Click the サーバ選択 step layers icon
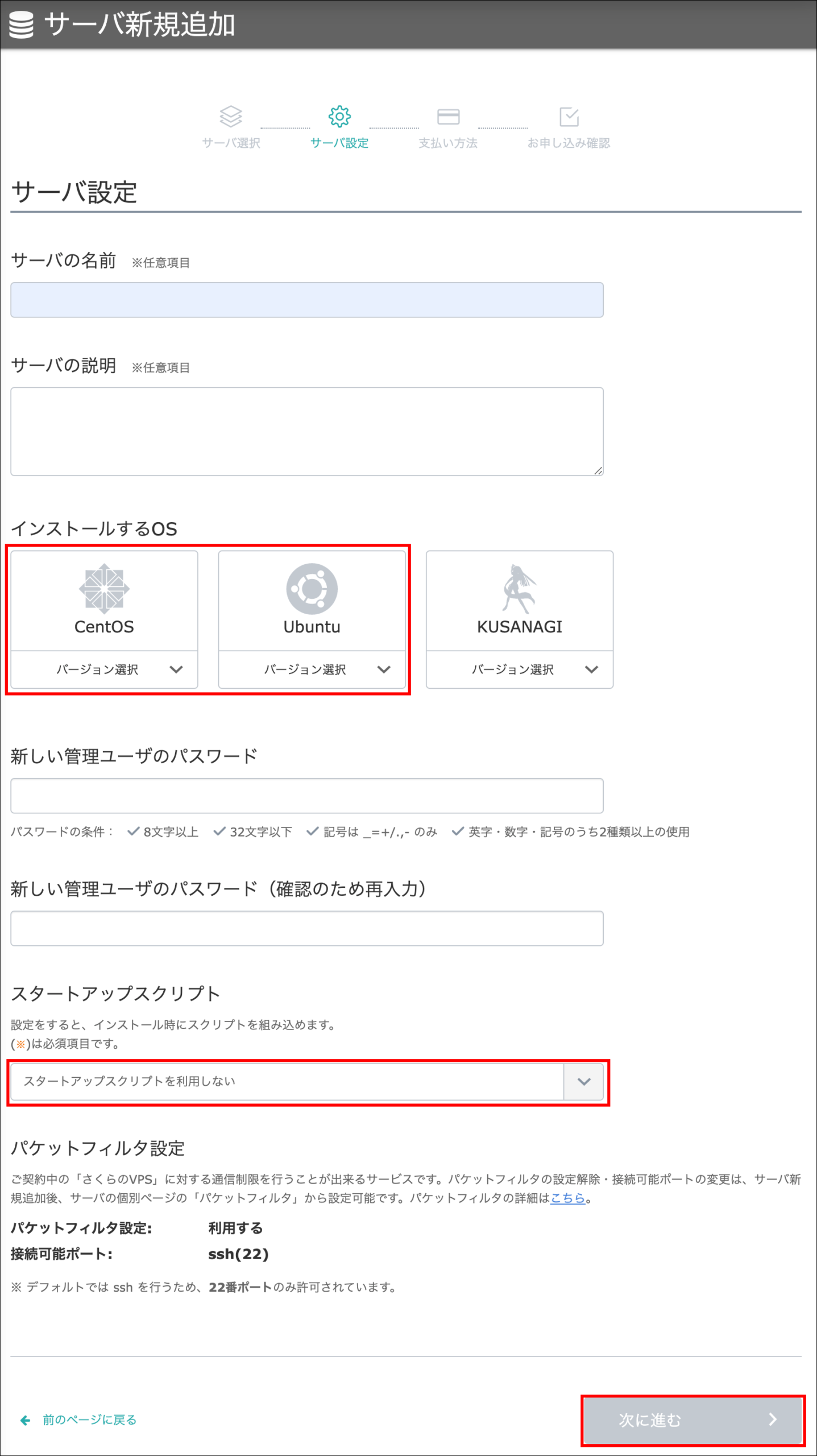Screen dimensions: 817x1456 (x=231, y=117)
